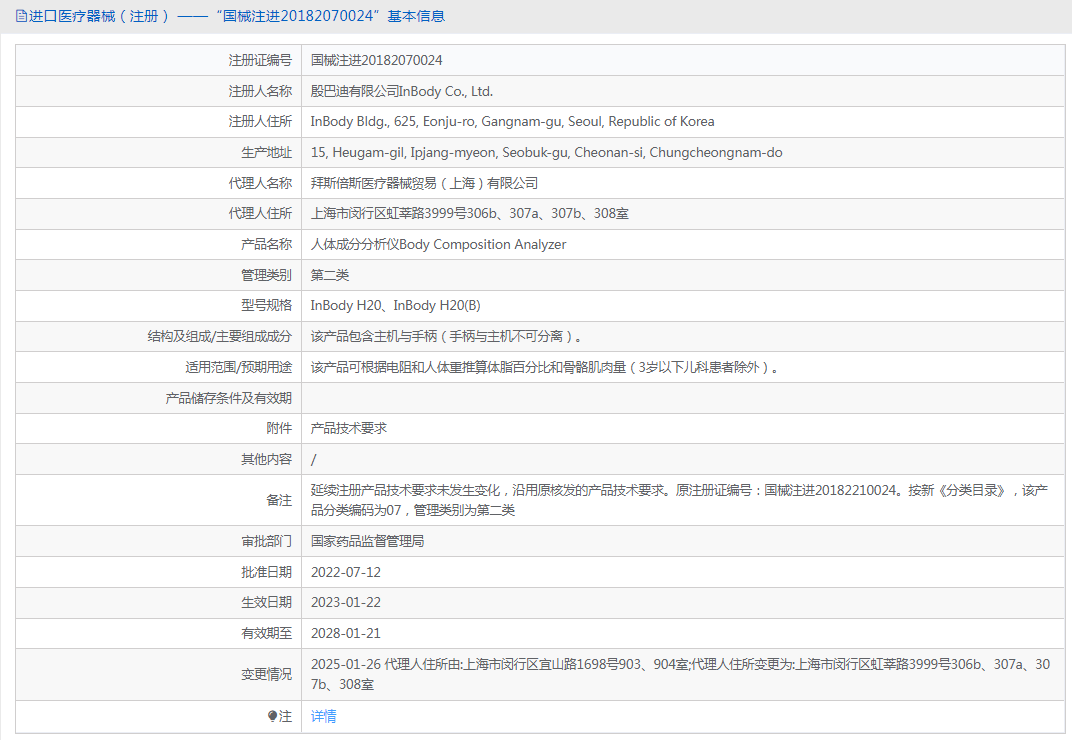The width and height of the screenshot is (1072, 740).
Task: Select the remark text 延续注册产品技术要求未发生变化
Action: (x=679, y=500)
